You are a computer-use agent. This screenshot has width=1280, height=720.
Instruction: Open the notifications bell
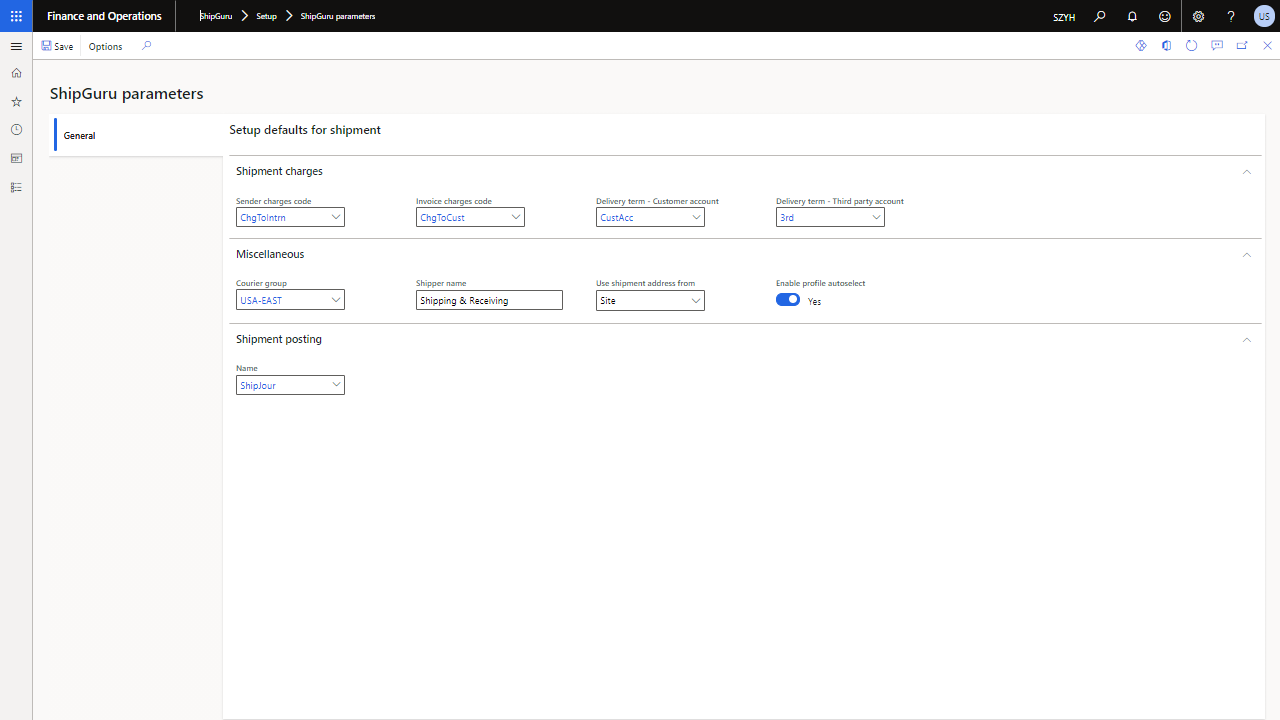point(1132,16)
